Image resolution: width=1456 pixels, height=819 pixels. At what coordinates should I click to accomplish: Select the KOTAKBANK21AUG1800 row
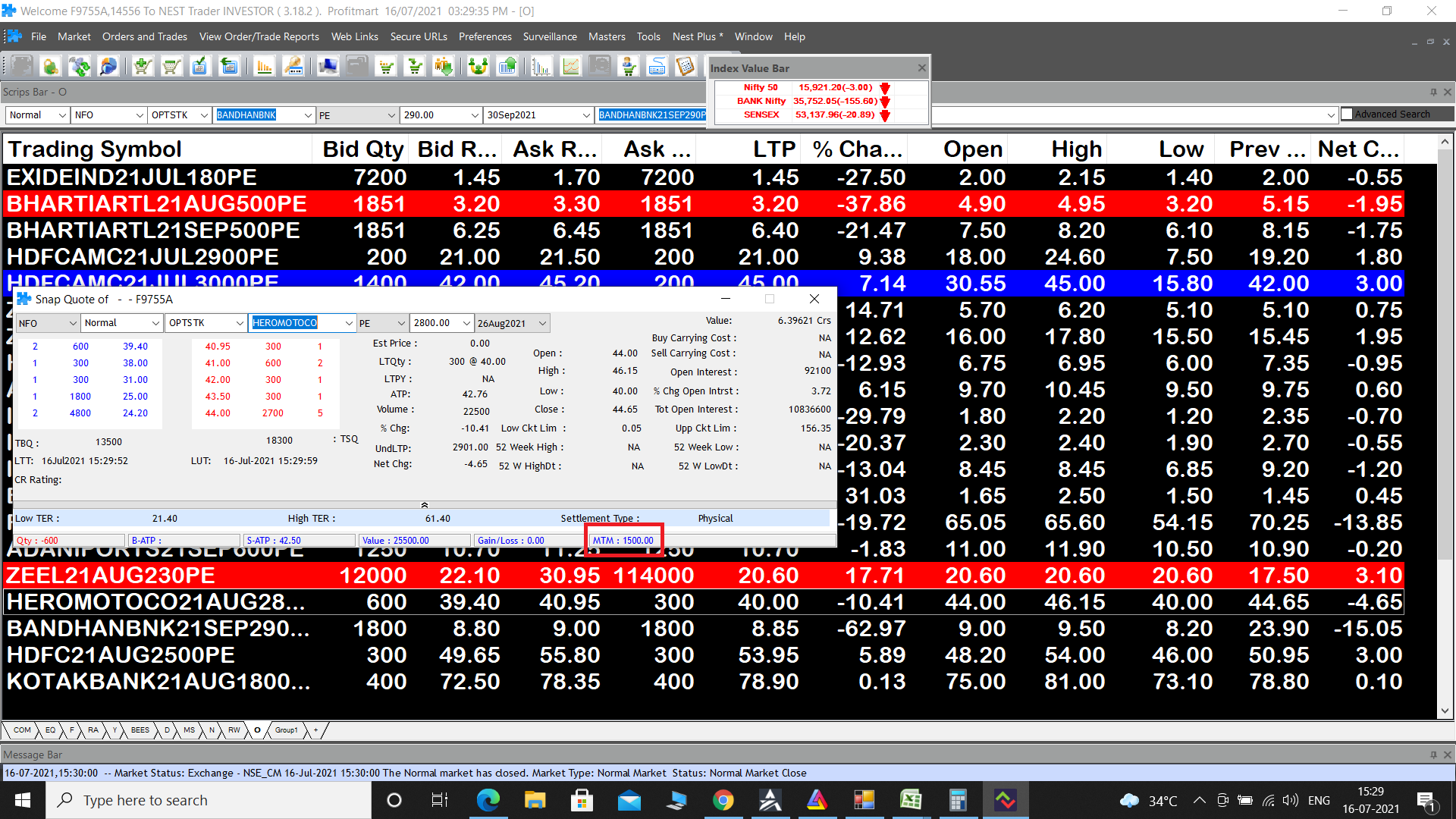[x=704, y=682]
